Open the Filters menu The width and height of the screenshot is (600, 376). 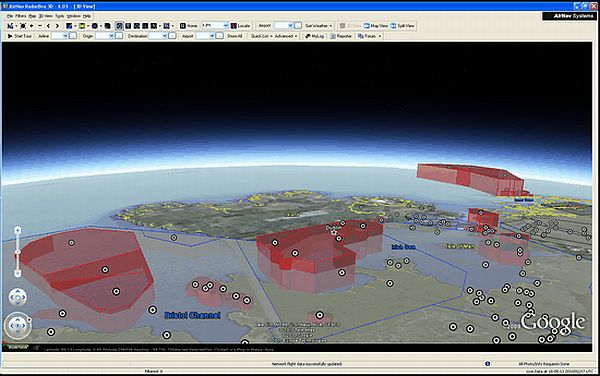pyautogui.click(x=21, y=16)
